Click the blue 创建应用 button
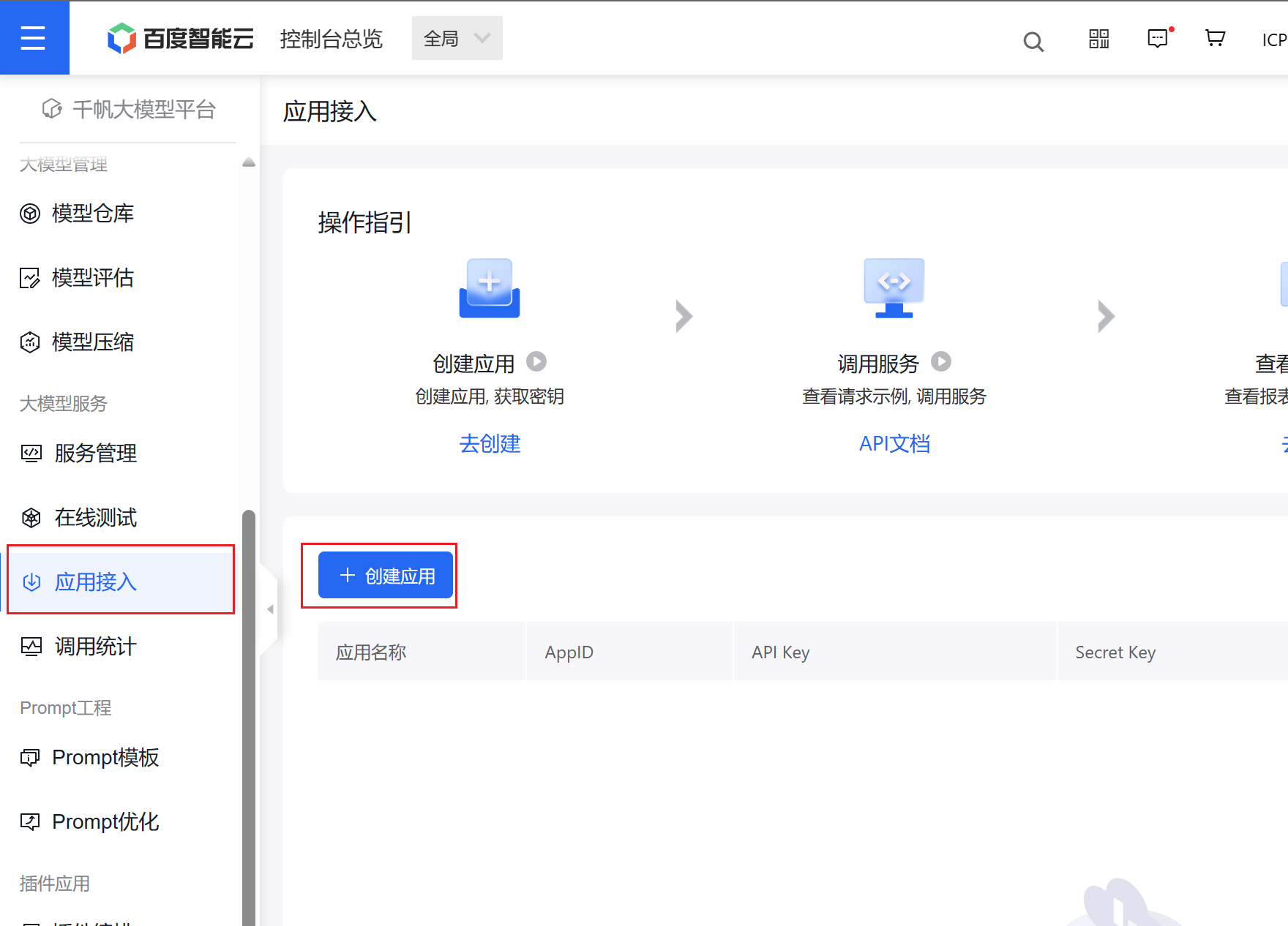Screen dimensions: 1288x926 [386, 576]
